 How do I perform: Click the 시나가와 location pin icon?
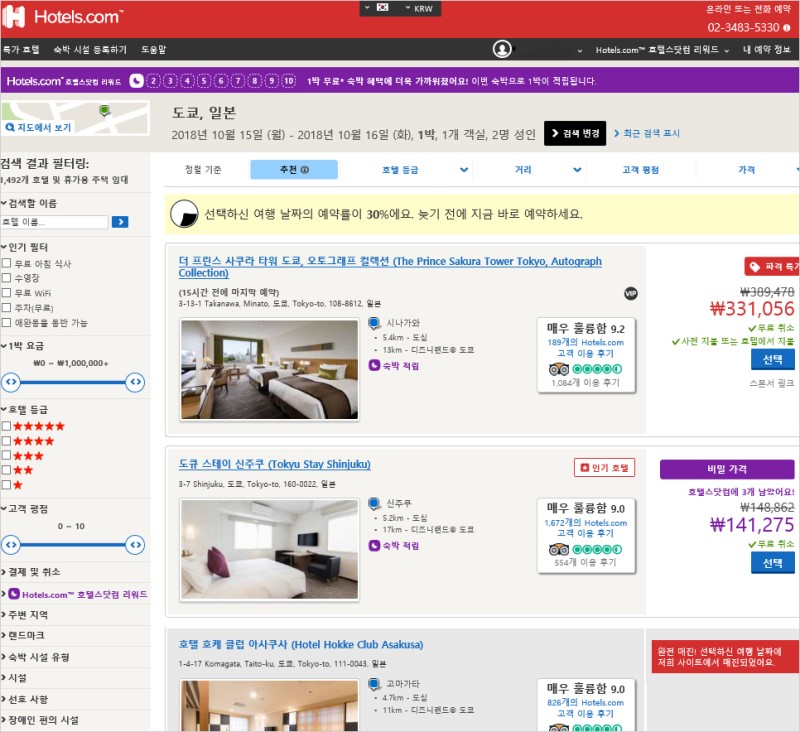coord(374,323)
